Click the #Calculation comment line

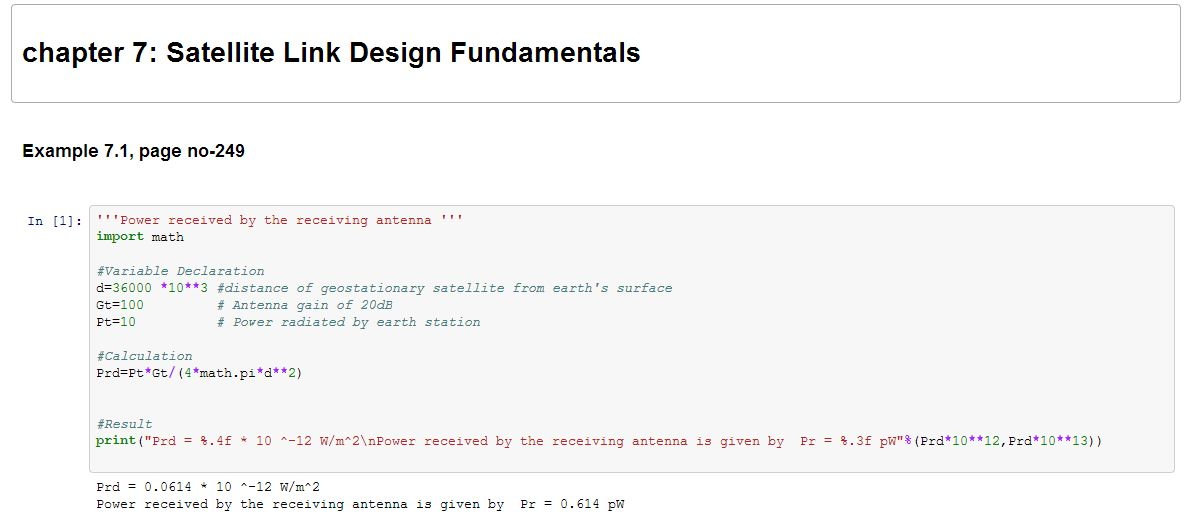(144, 356)
